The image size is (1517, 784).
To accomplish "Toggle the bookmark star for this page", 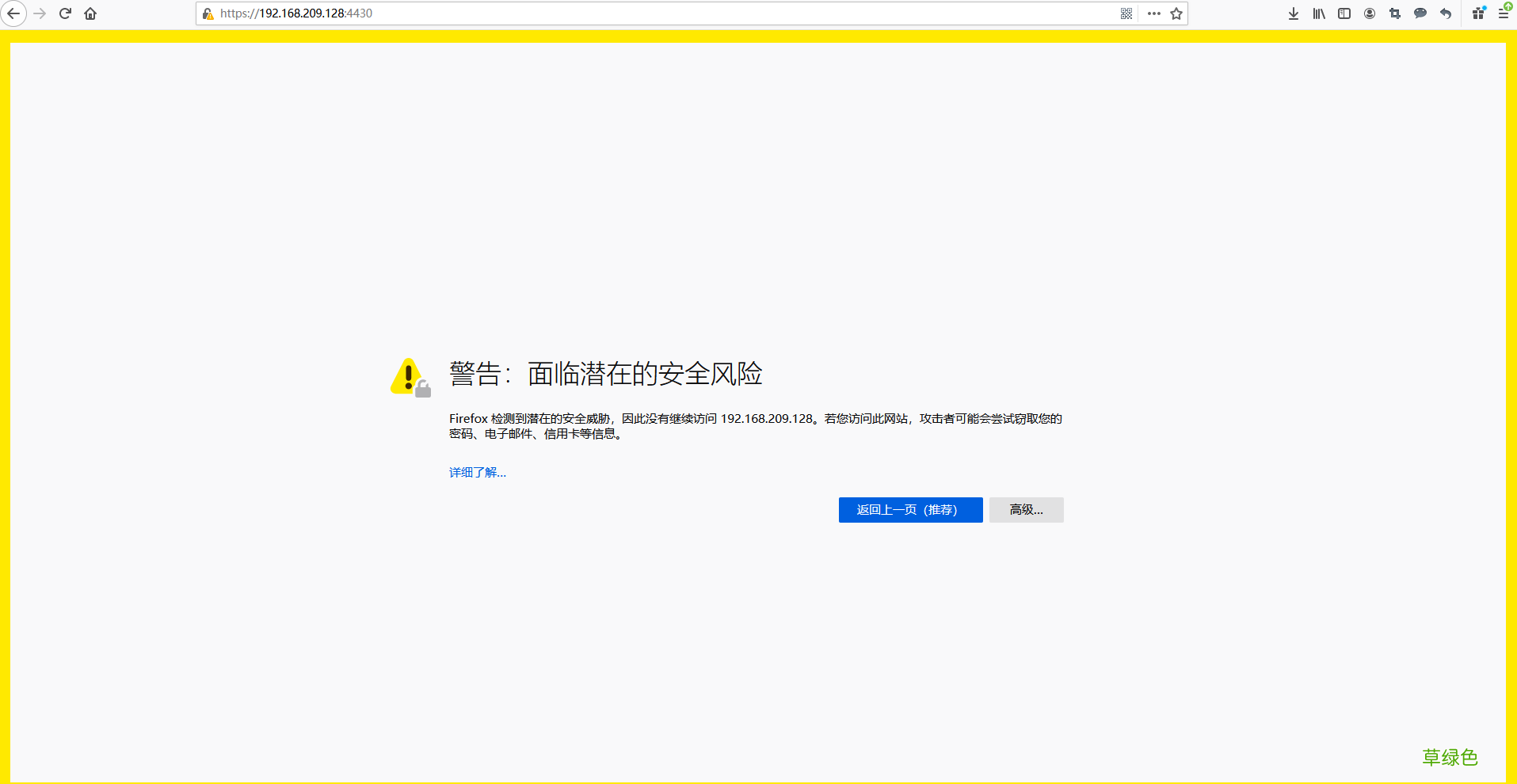I will click(1177, 13).
